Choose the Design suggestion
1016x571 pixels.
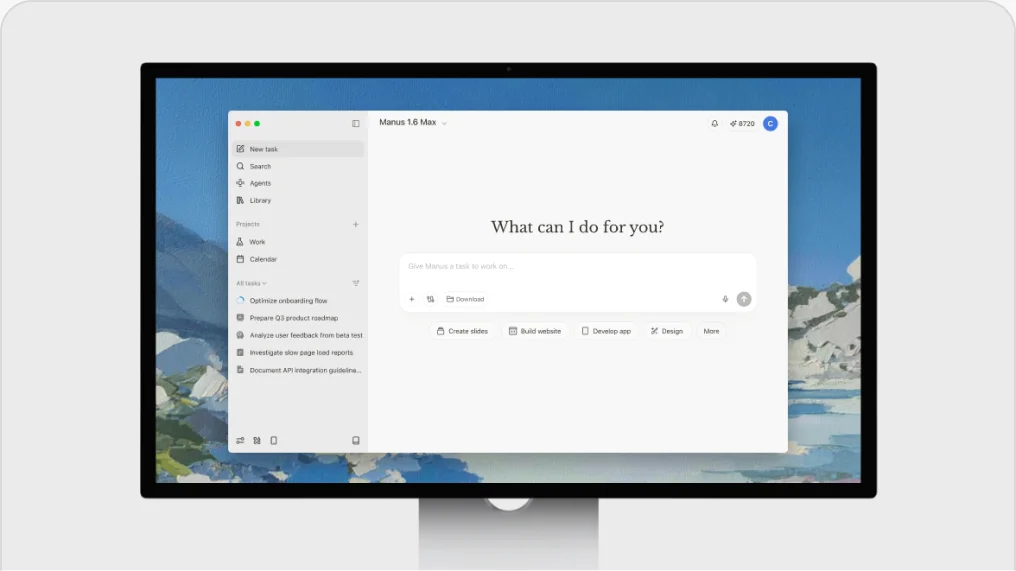coord(667,331)
